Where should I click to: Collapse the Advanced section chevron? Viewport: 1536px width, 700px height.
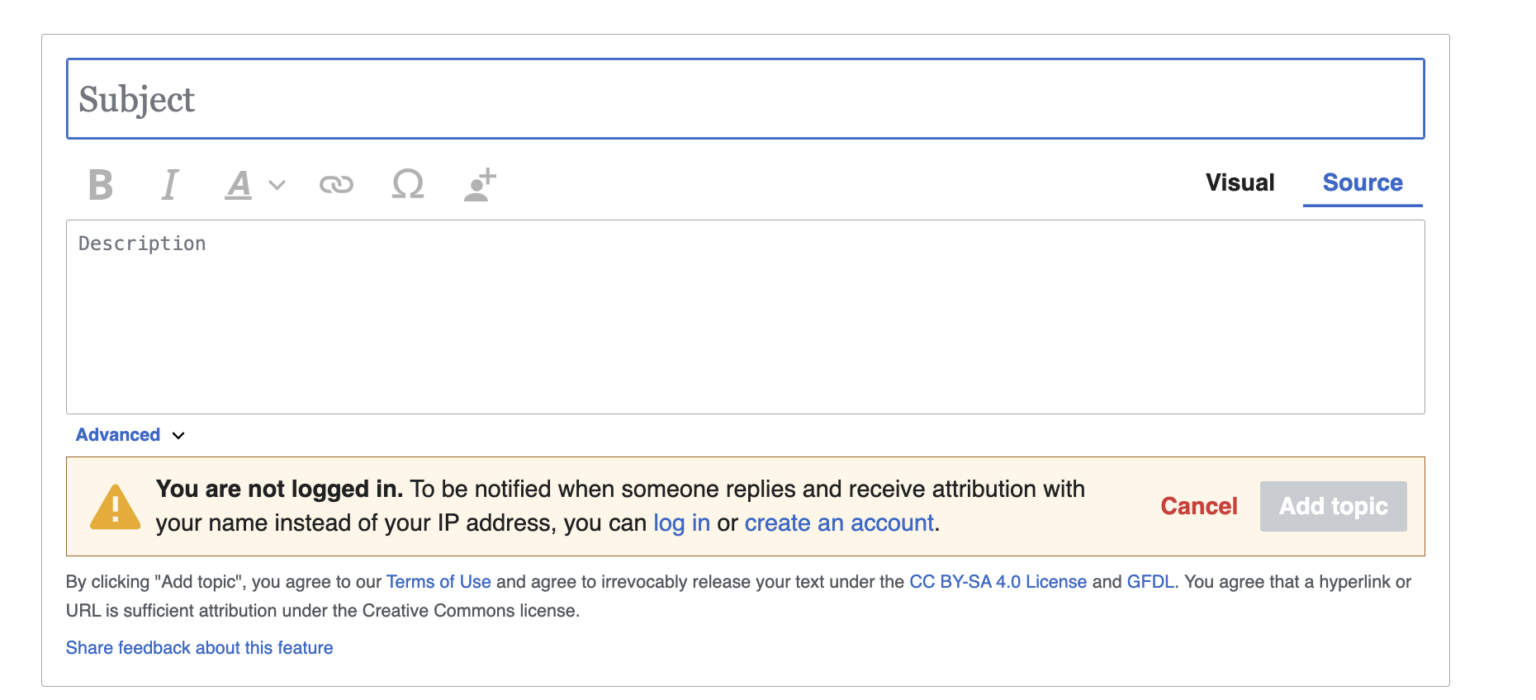pyautogui.click(x=177, y=435)
